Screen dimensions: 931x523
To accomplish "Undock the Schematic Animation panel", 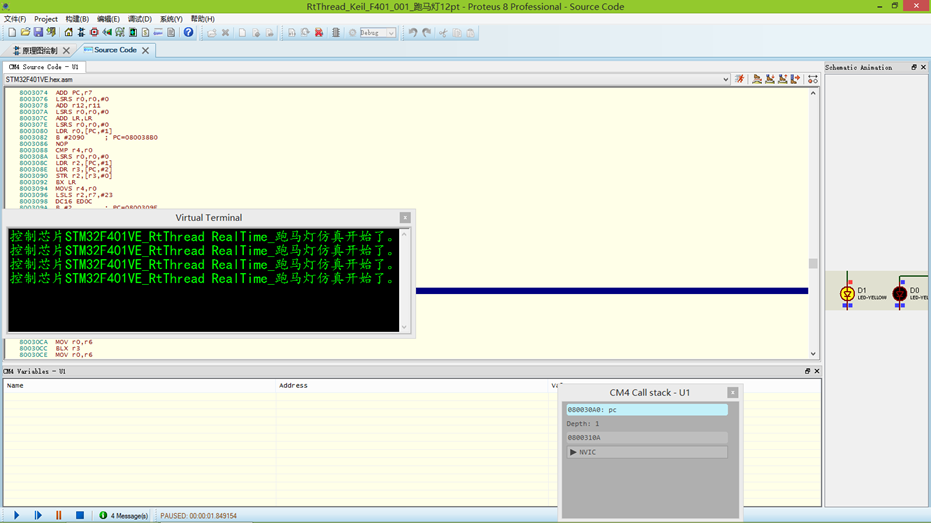I will pos(914,67).
